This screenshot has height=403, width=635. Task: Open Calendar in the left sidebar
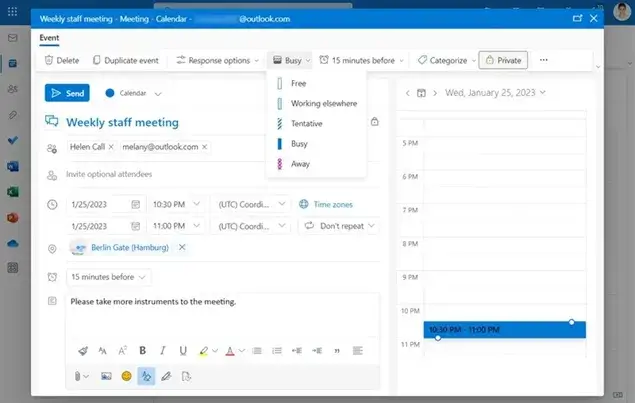coord(13,63)
